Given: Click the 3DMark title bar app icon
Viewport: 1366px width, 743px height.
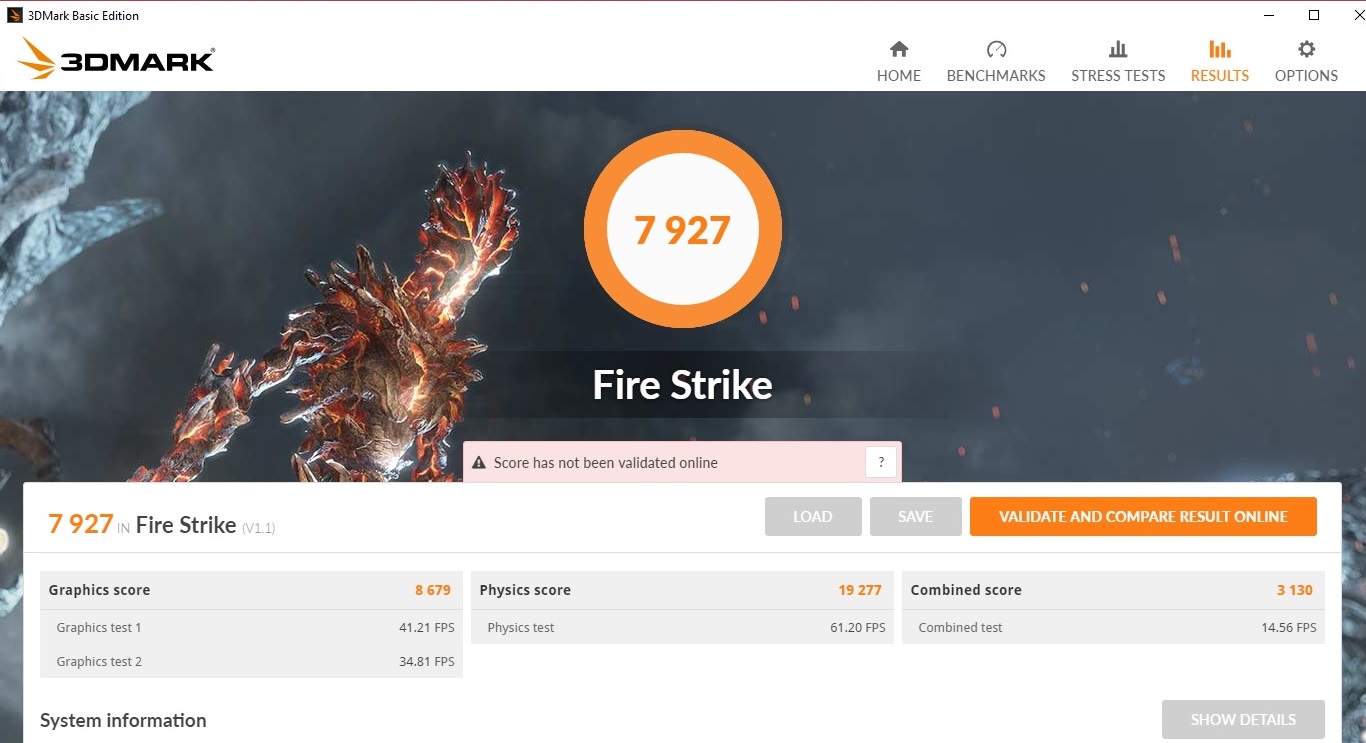Looking at the screenshot, I should click(x=15, y=15).
